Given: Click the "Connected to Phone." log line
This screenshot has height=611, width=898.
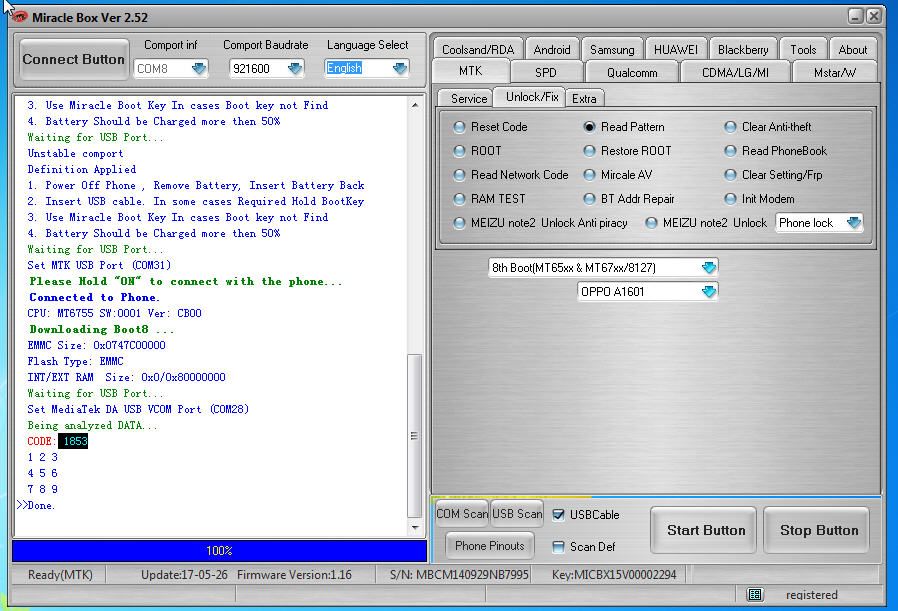Looking at the screenshot, I should (94, 297).
